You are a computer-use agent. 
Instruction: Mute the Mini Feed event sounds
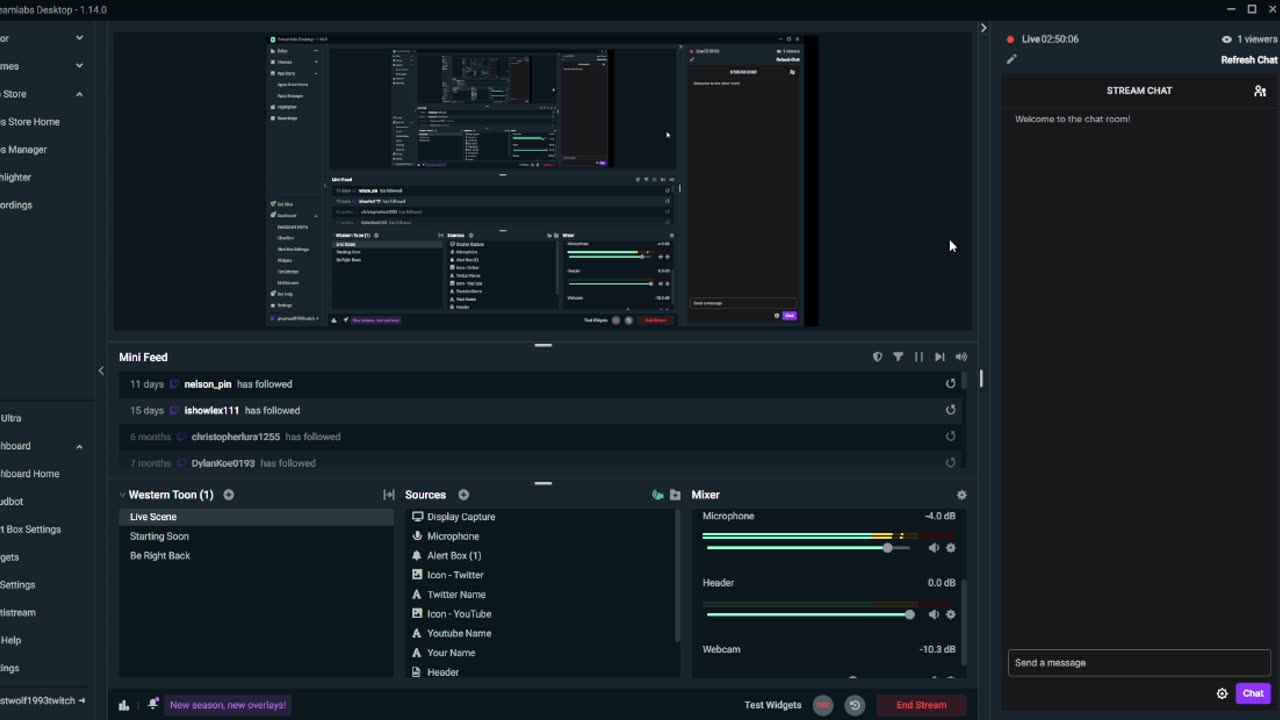(x=961, y=357)
